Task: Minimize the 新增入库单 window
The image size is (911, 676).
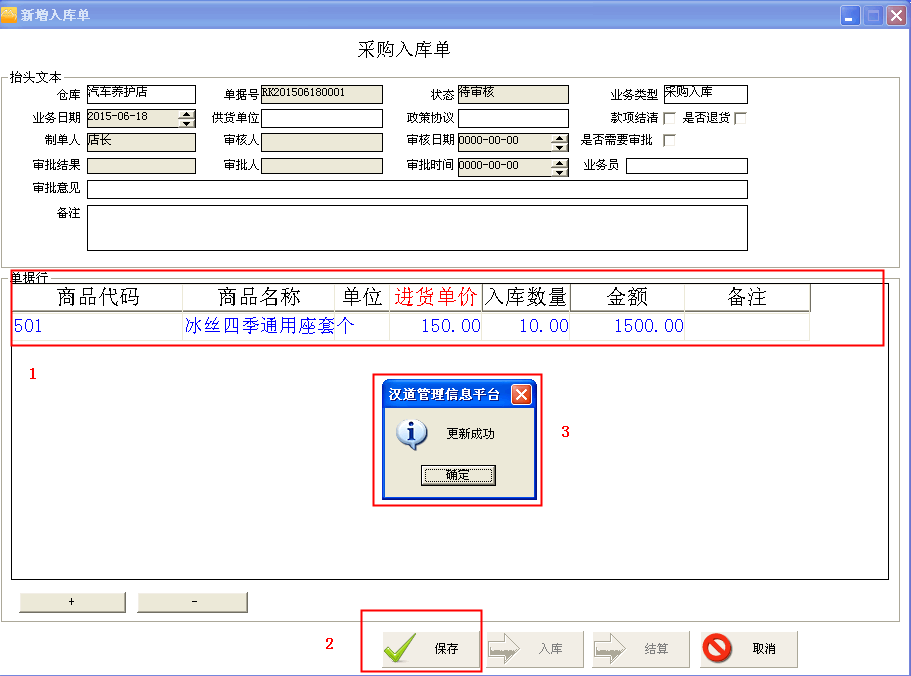Action: pyautogui.click(x=850, y=15)
